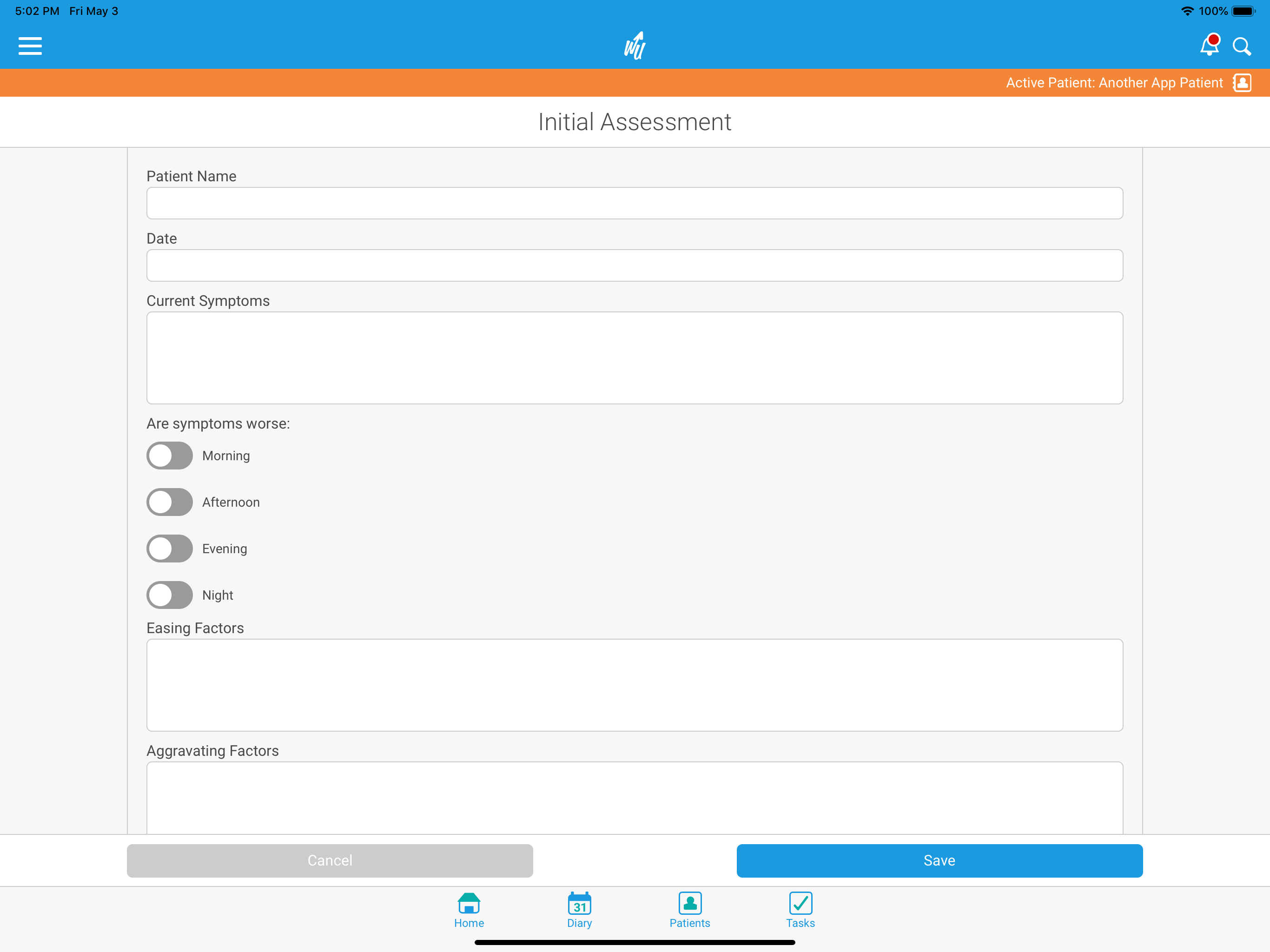
Task: Click the Easing Factors text area
Action: coord(635,685)
